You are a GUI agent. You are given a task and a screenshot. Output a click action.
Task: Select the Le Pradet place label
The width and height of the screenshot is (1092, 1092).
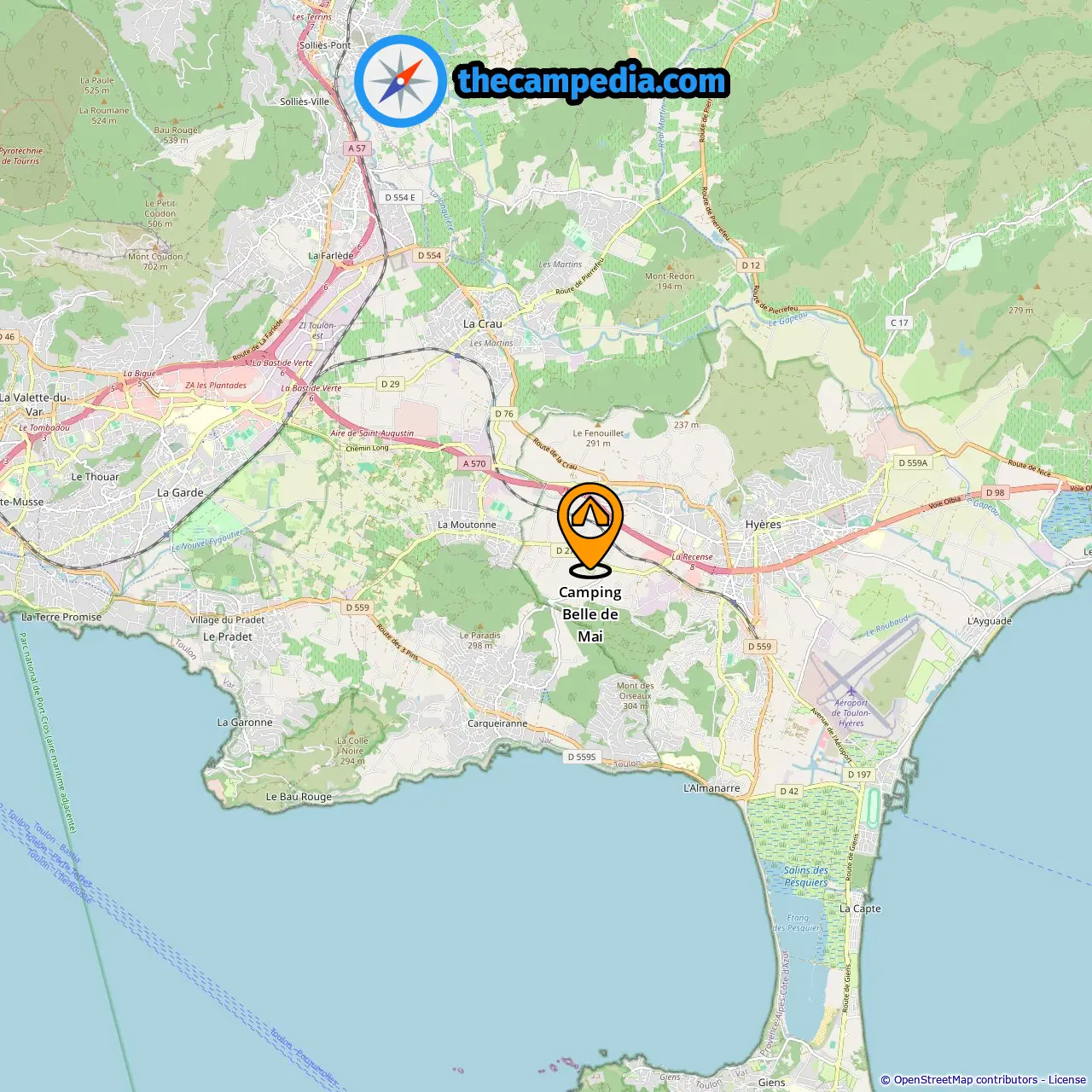pyautogui.click(x=228, y=636)
